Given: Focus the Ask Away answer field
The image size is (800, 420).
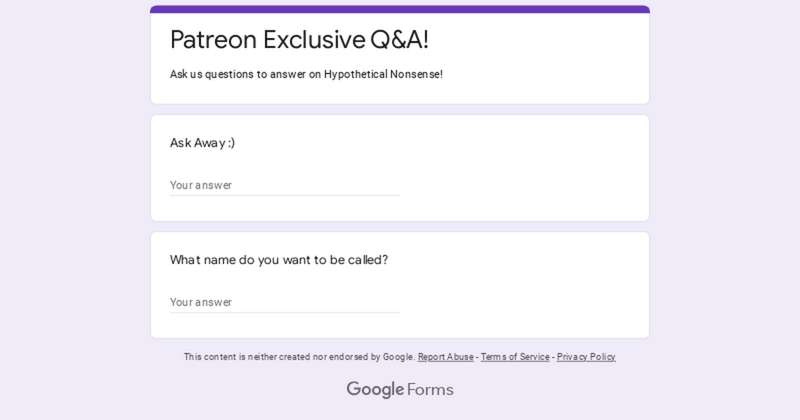Looking at the screenshot, I should pos(285,185).
